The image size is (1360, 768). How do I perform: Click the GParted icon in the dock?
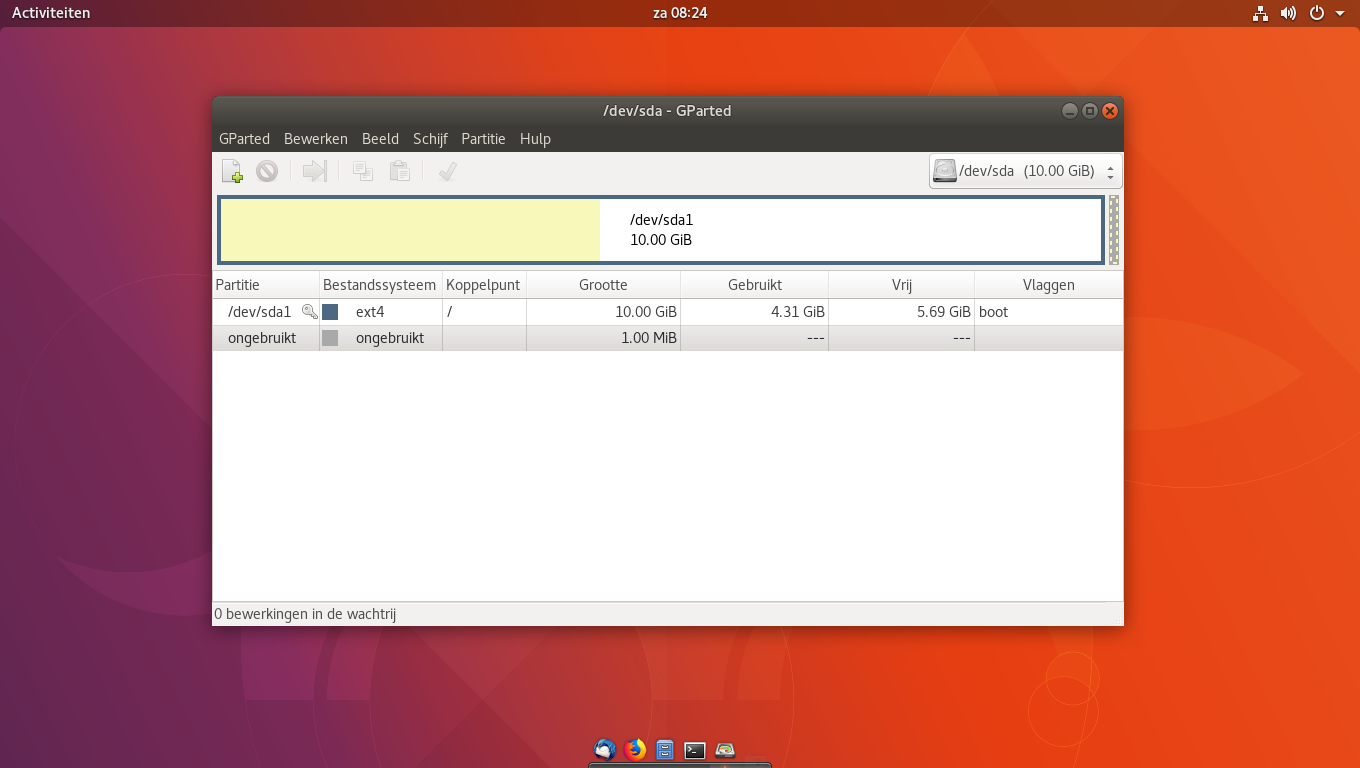tap(725, 749)
